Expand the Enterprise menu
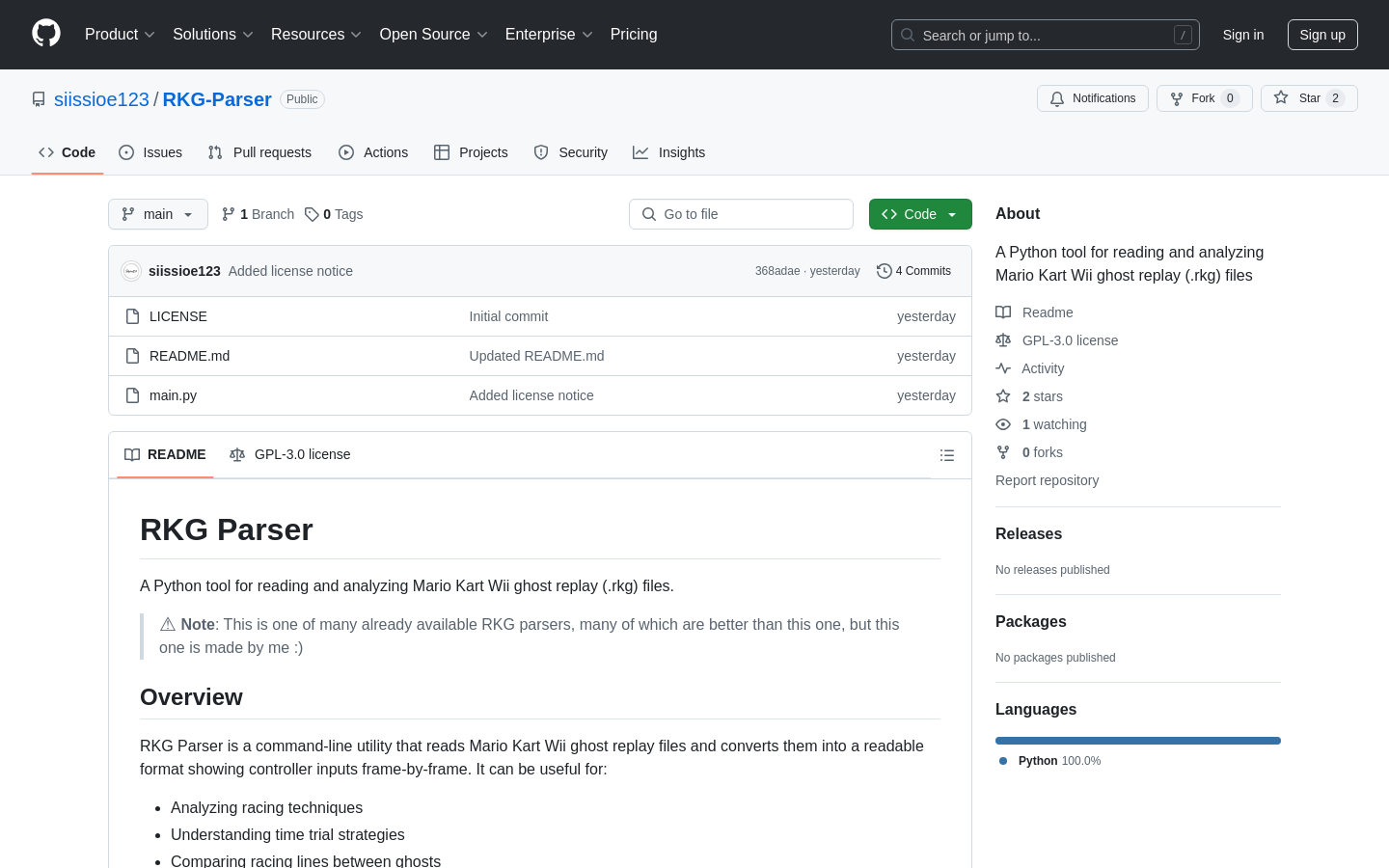 click(549, 35)
